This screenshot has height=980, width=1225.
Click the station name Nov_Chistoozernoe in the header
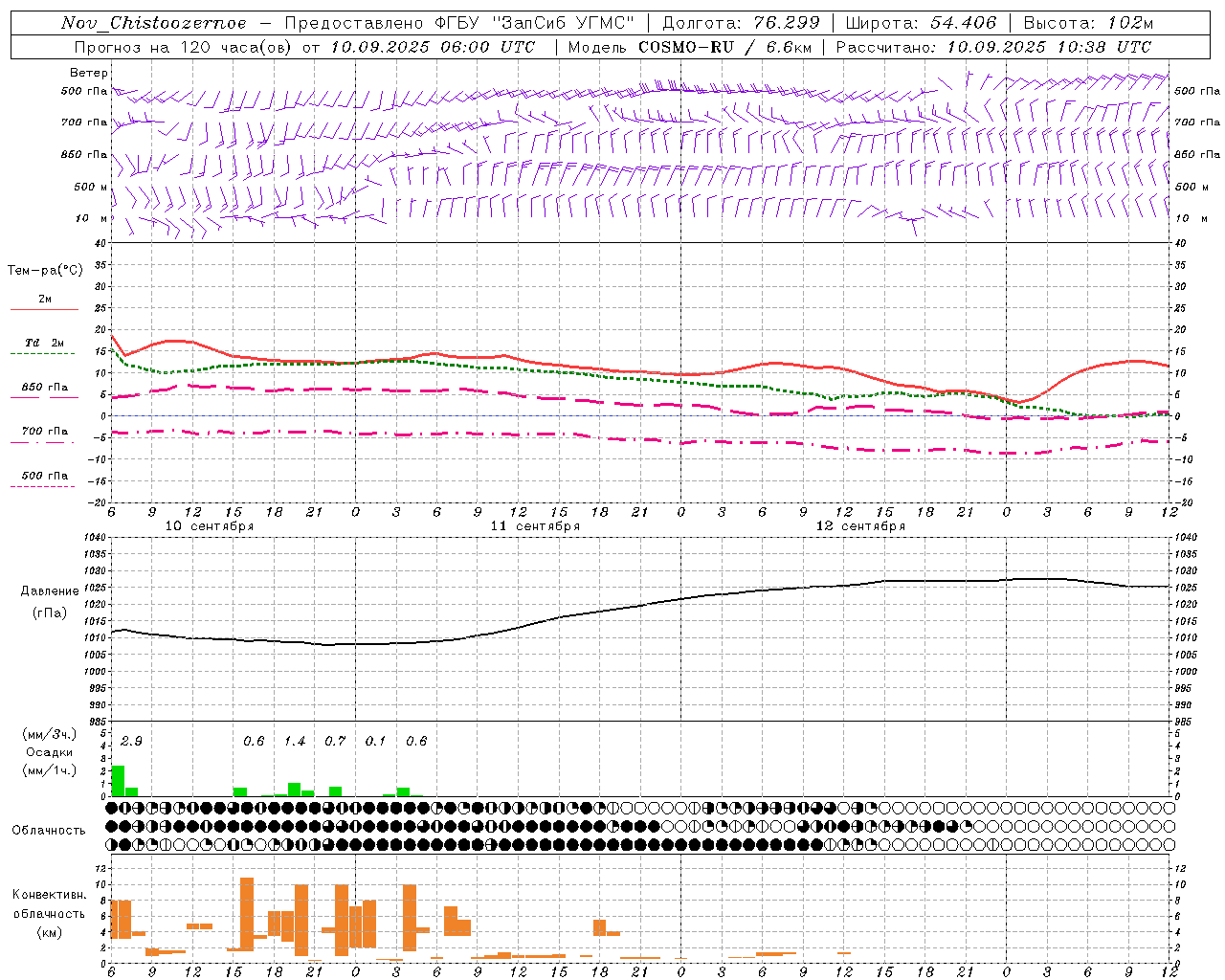tap(154, 23)
